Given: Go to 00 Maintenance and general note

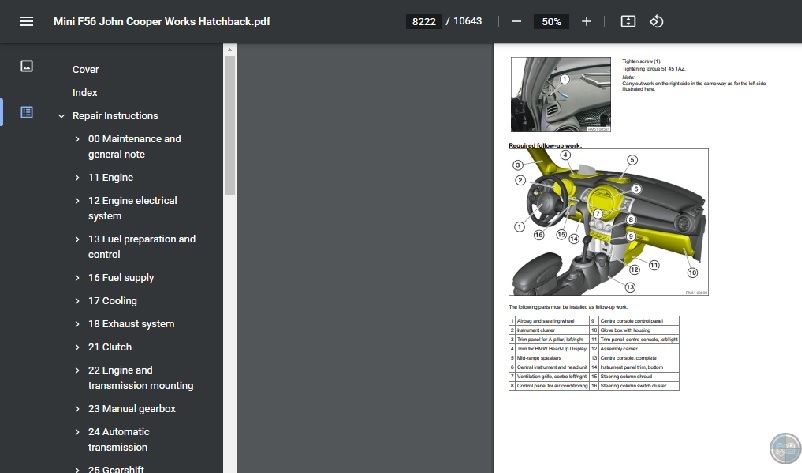Looking at the screenshot, I should pos(135,146).
